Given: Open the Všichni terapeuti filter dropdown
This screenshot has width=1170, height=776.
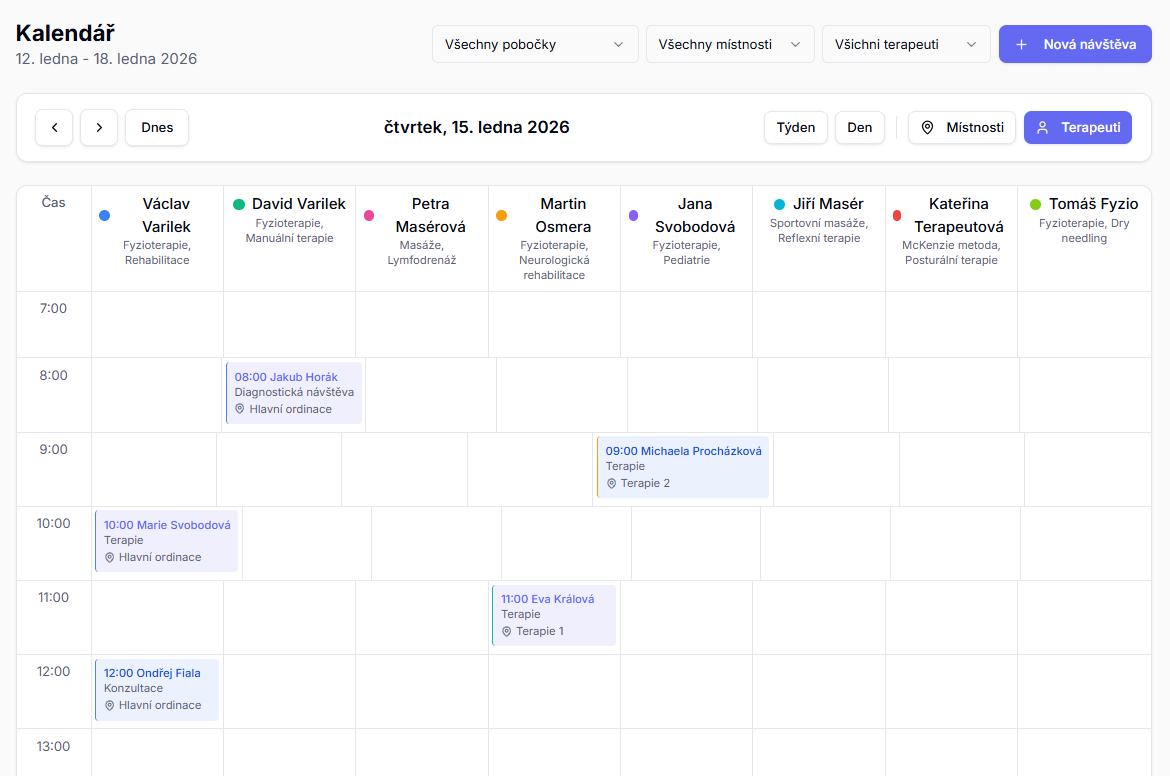Looking at the screenshot, I should [x=905, y=45].
